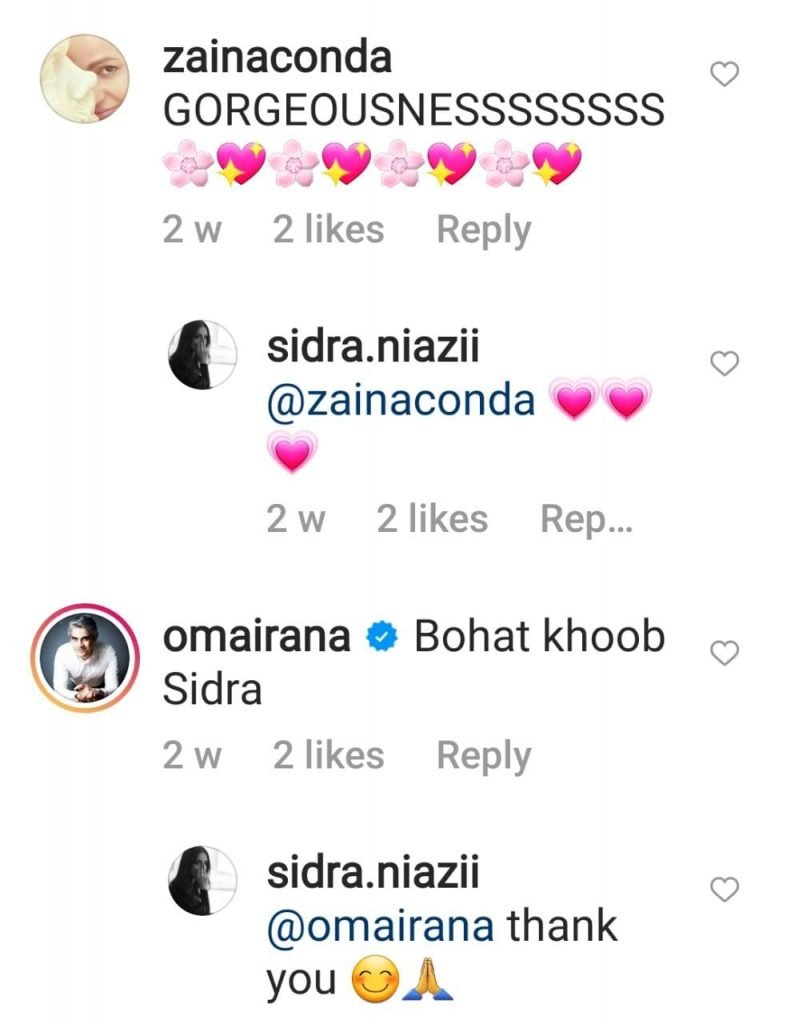Reply to omairana's Bohat khoob comment
Viewport: 795px width, 1024px height.
pos(483,756)
